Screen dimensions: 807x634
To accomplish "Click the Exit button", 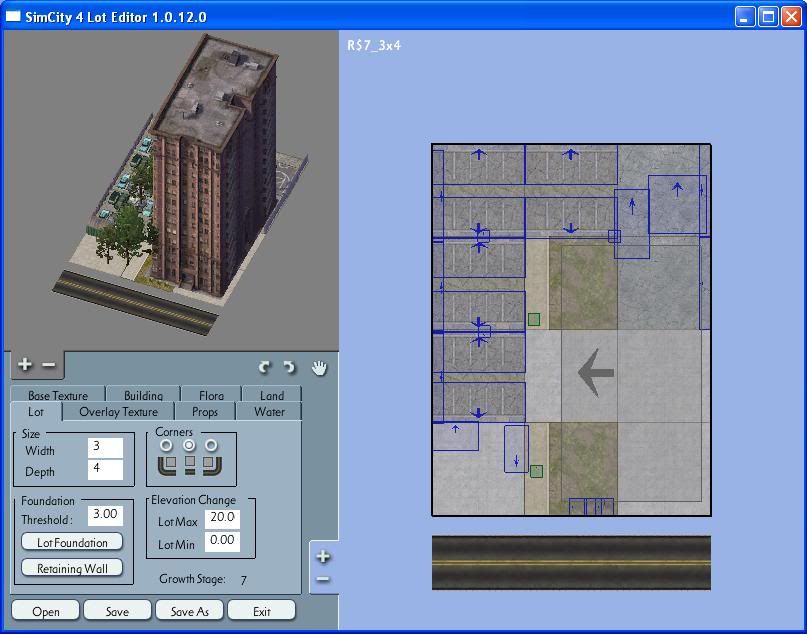I will 261,611.
